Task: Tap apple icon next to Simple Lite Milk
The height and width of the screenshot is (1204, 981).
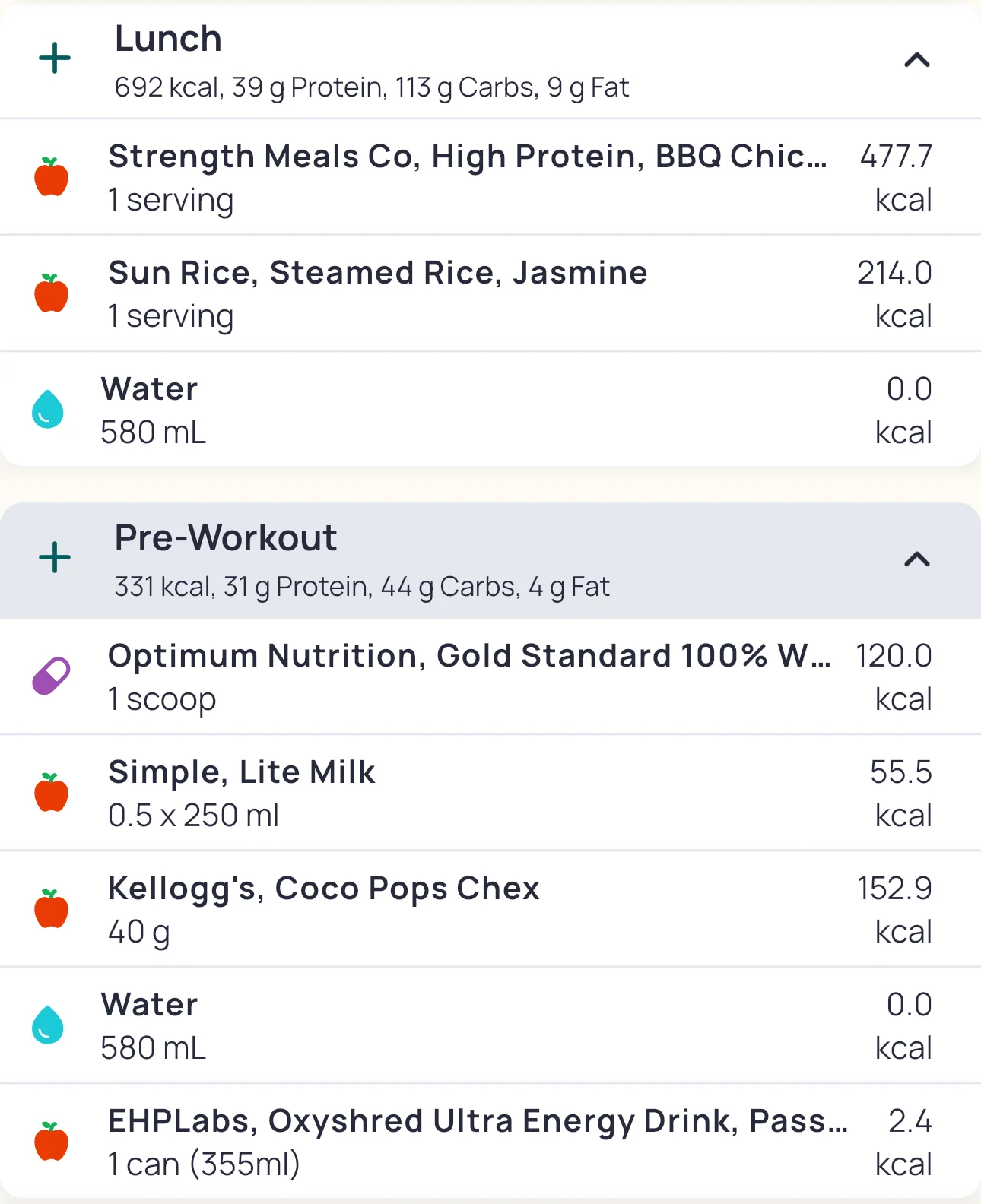Action: click(x=52, y=792)
